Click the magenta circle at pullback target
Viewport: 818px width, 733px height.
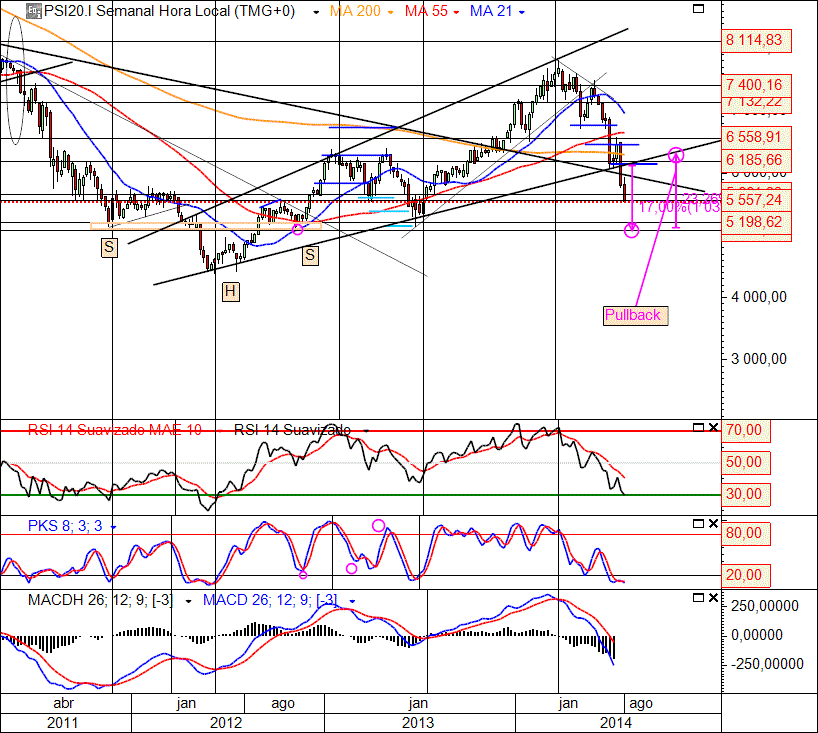[676, 154]
